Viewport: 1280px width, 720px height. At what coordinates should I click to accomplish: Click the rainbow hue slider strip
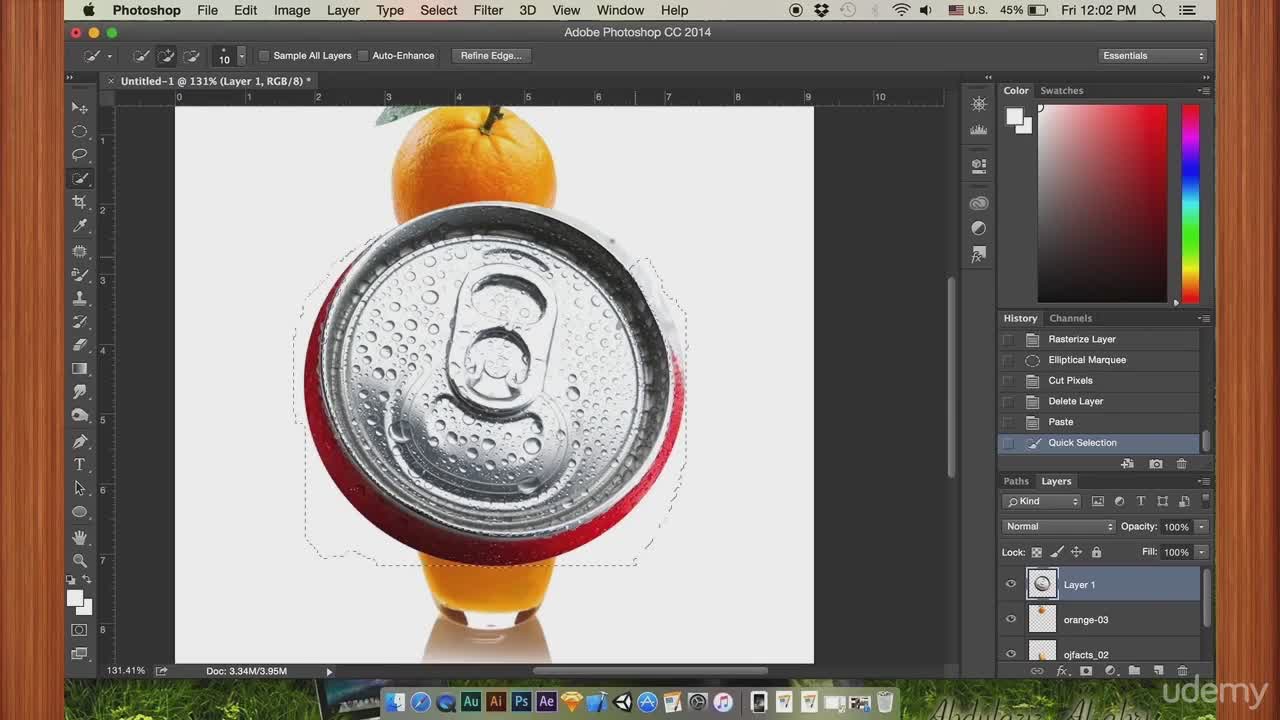1190,203
